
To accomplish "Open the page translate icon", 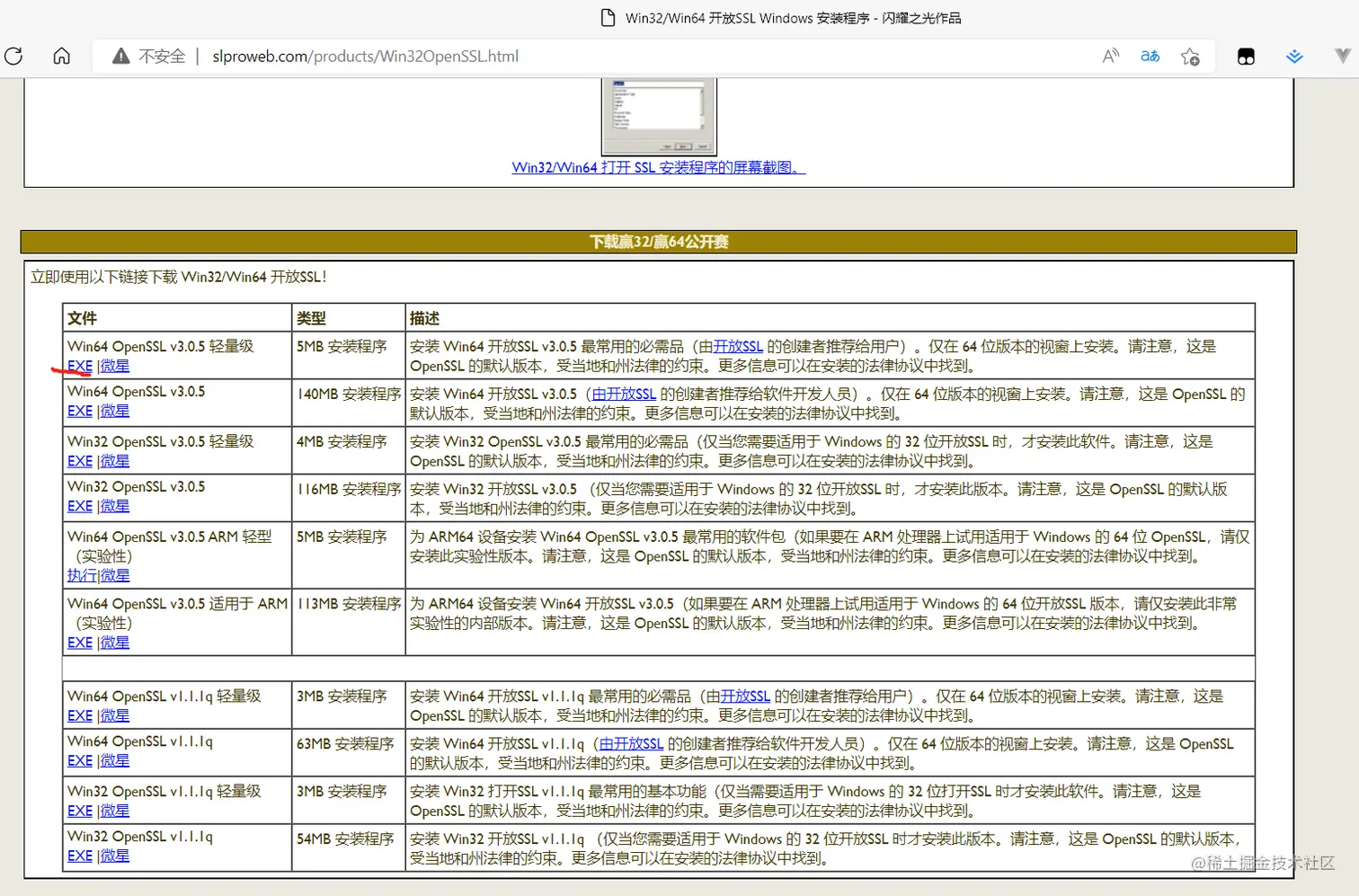I will coord(1150,56).
